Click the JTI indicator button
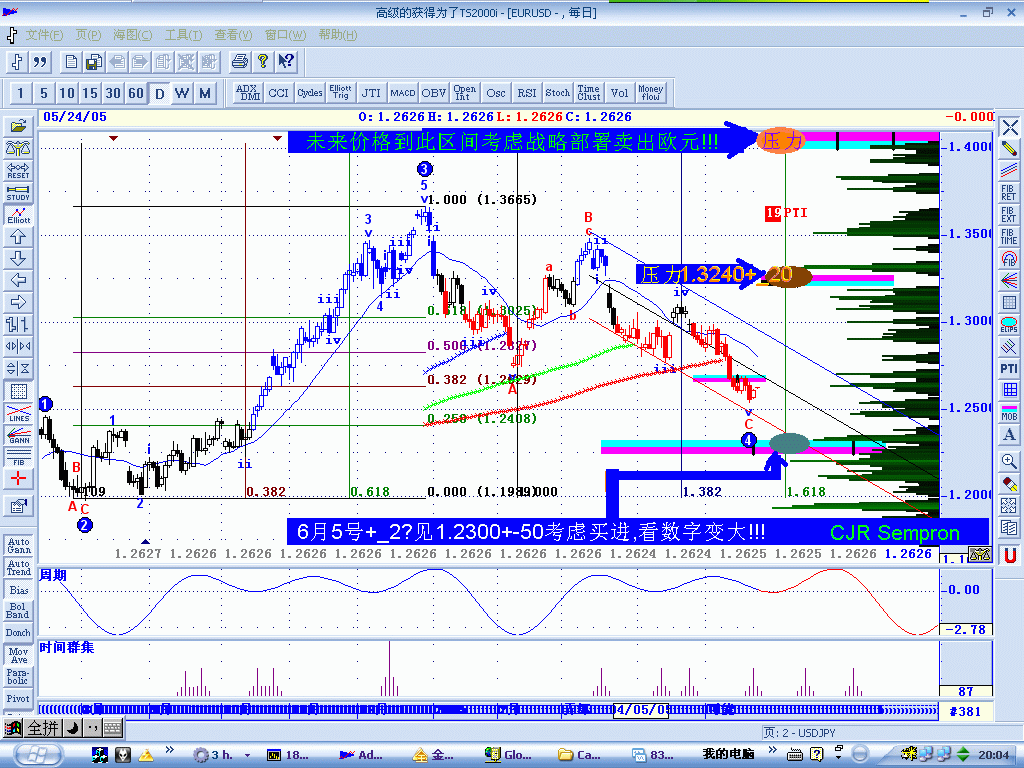This screenshot has width=1024, height=768. point(372,93)
